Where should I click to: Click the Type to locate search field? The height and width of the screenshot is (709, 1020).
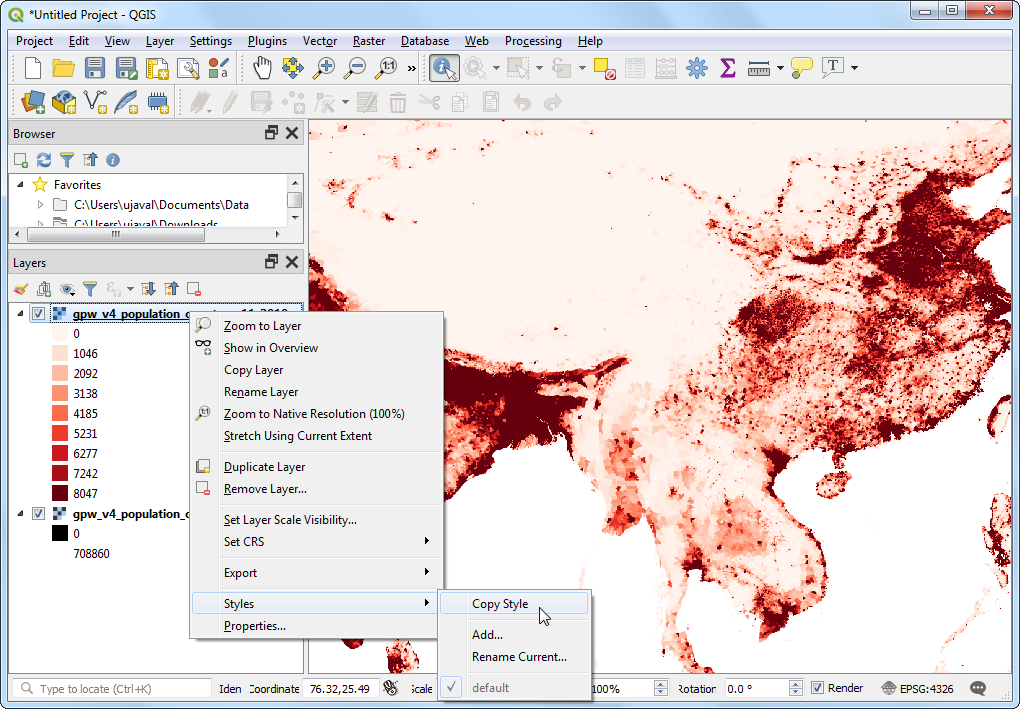click(110, 688)
